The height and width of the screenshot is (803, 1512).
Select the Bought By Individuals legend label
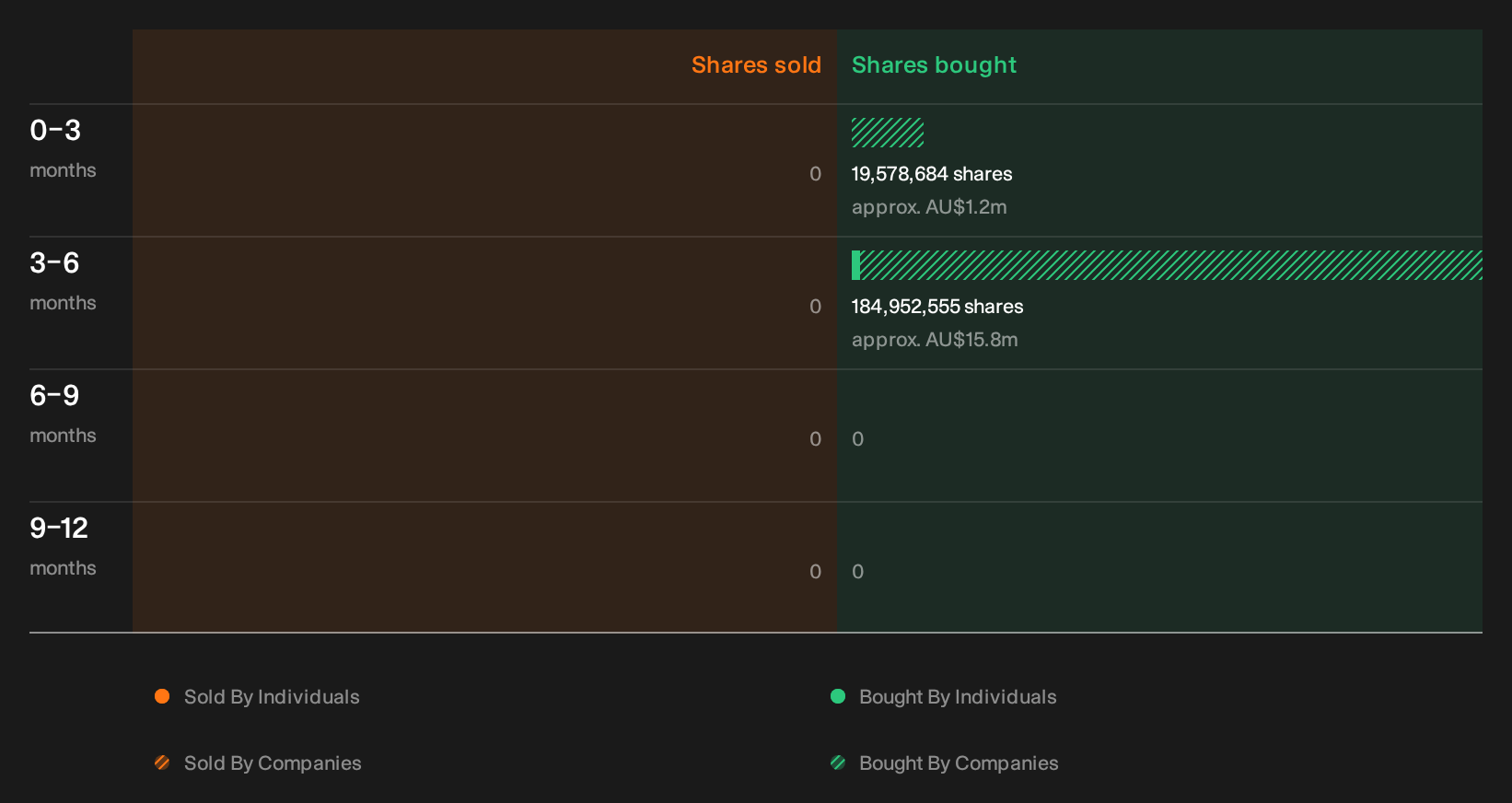(x=958, y=697)
